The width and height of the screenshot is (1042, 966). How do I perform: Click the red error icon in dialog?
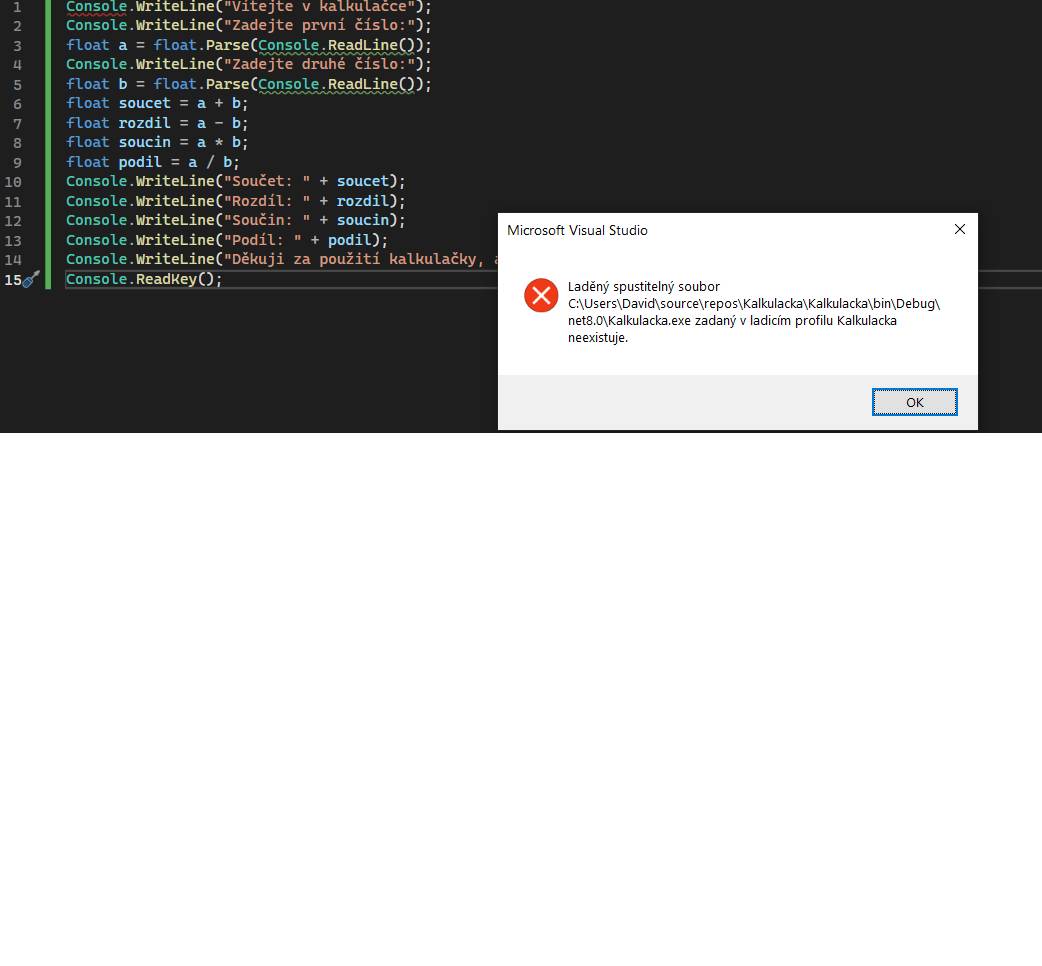tap(541, 295)
